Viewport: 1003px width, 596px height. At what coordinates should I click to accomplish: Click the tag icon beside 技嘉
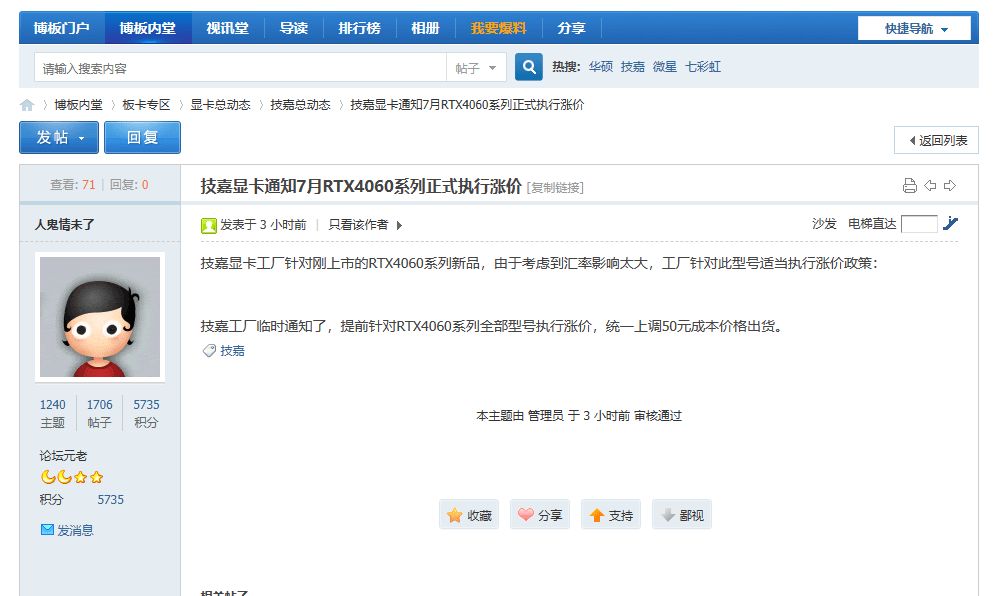click(209, 350)
